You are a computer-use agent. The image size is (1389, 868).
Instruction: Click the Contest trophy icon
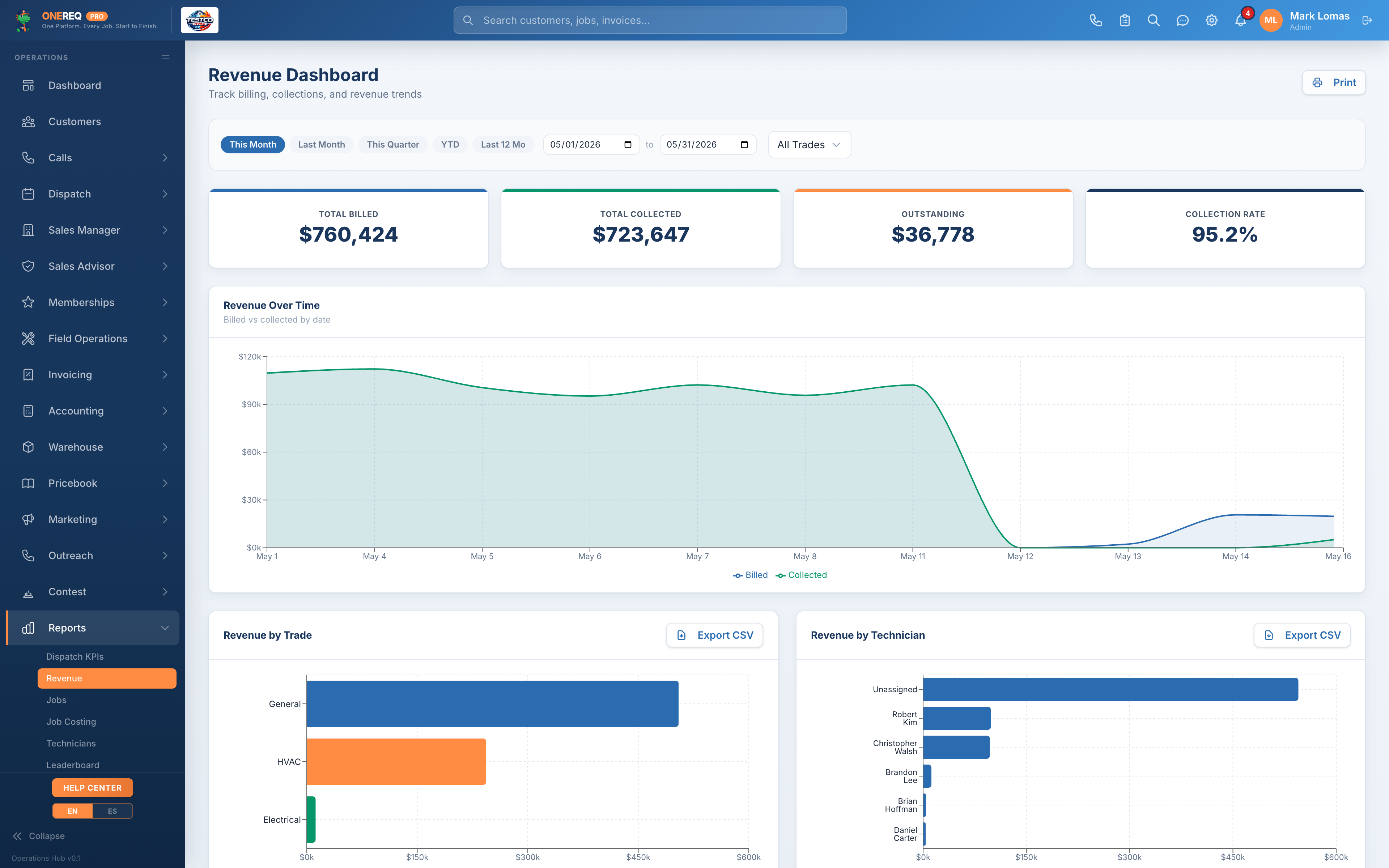(28, 593)
